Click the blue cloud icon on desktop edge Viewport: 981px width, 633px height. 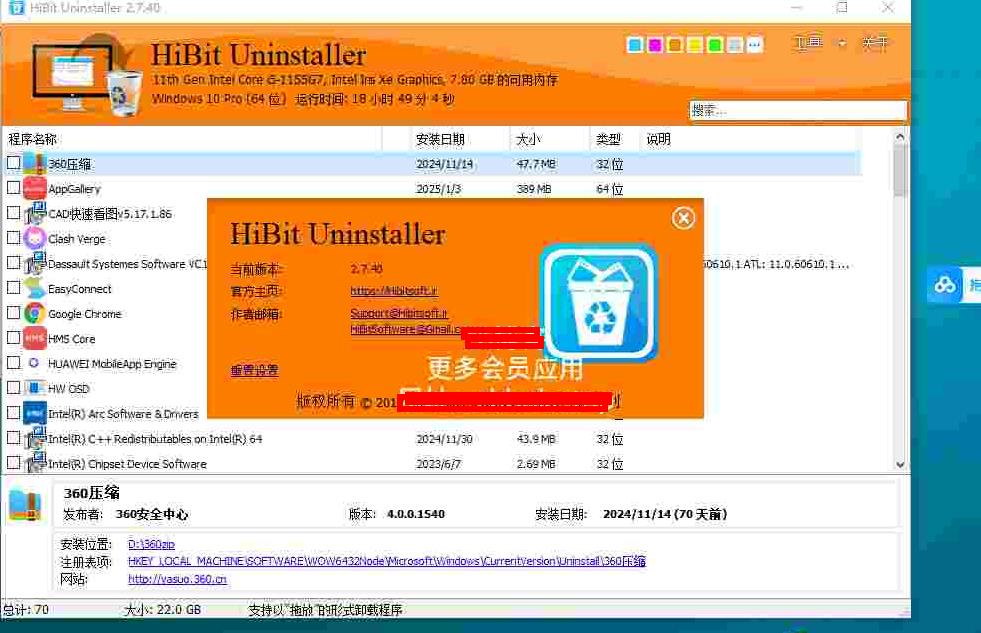(944, 285)
